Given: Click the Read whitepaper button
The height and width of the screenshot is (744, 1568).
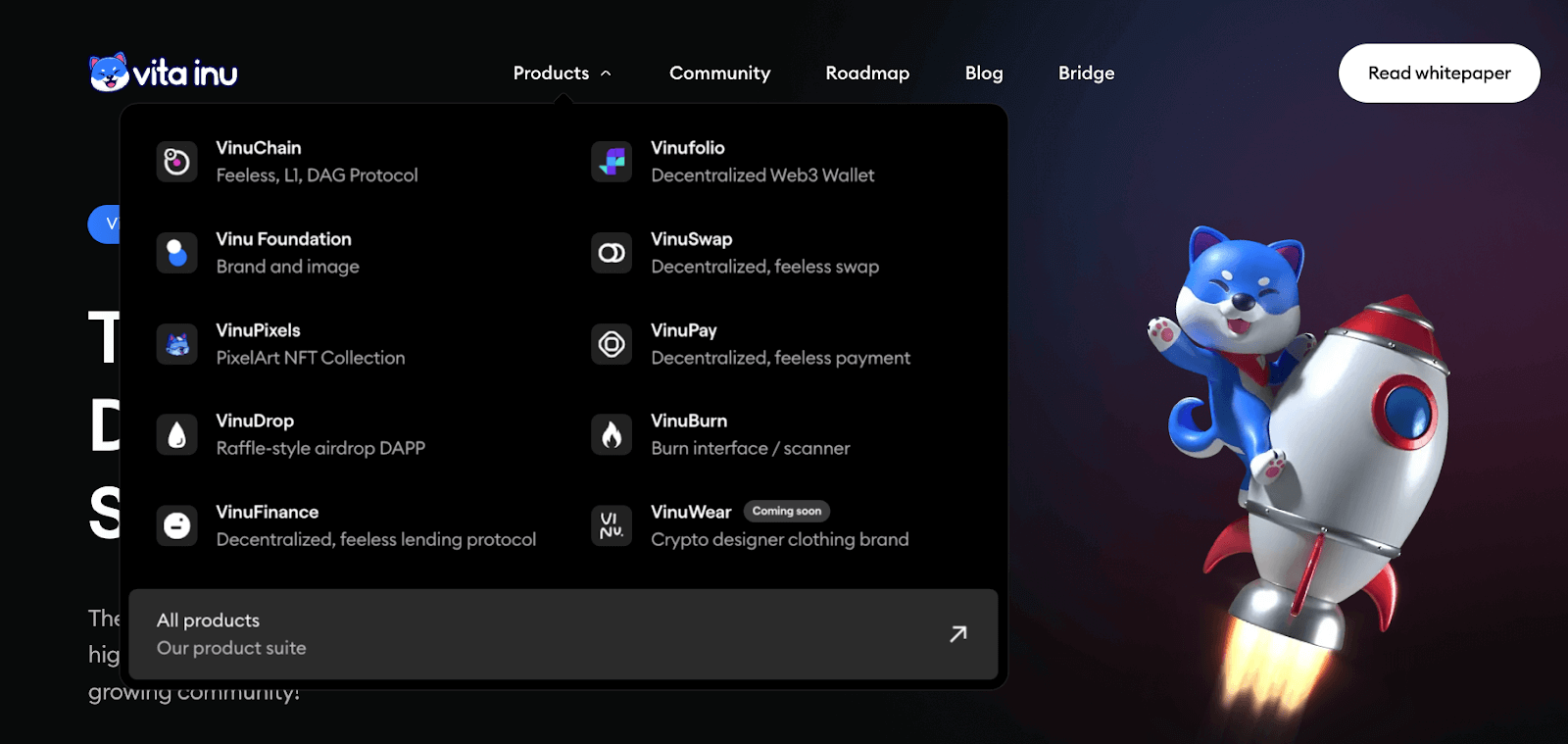Looking at the screenshot, I should click(1439, 74).
